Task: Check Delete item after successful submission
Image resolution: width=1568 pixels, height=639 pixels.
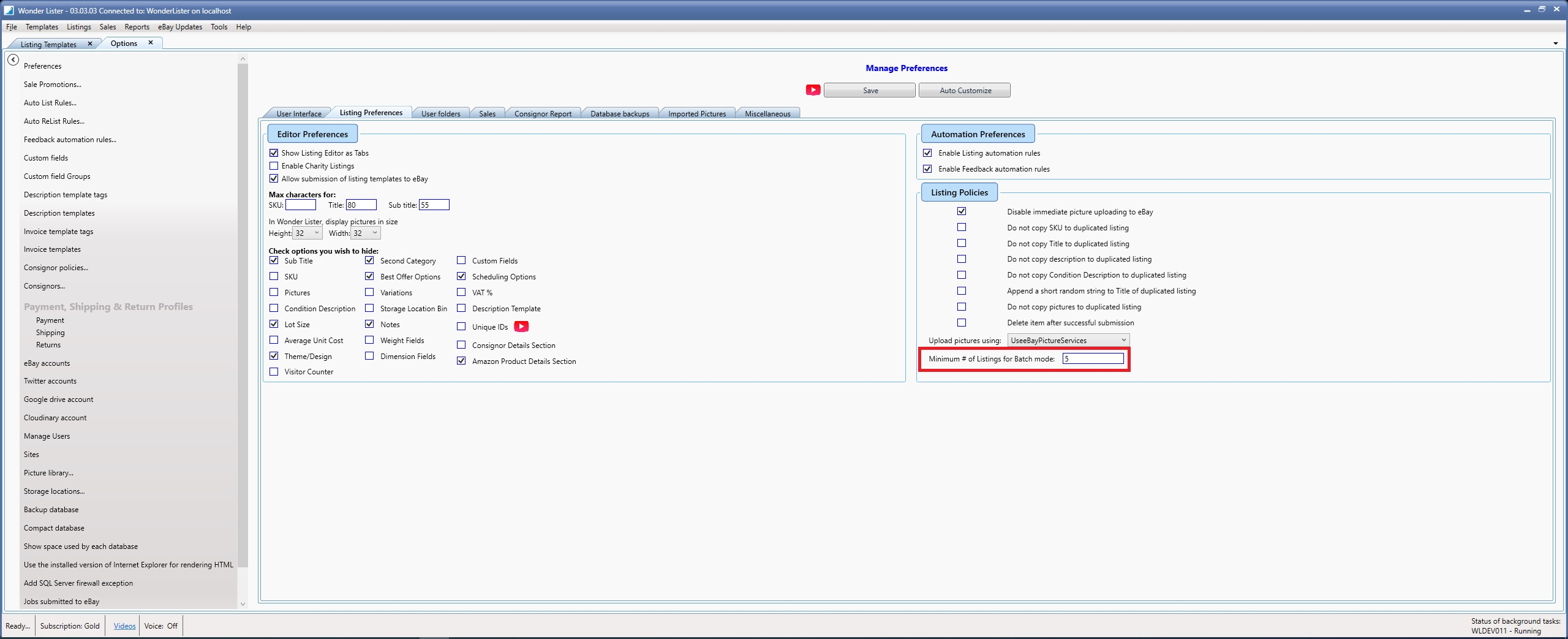Action: click(x=962, y=323)
